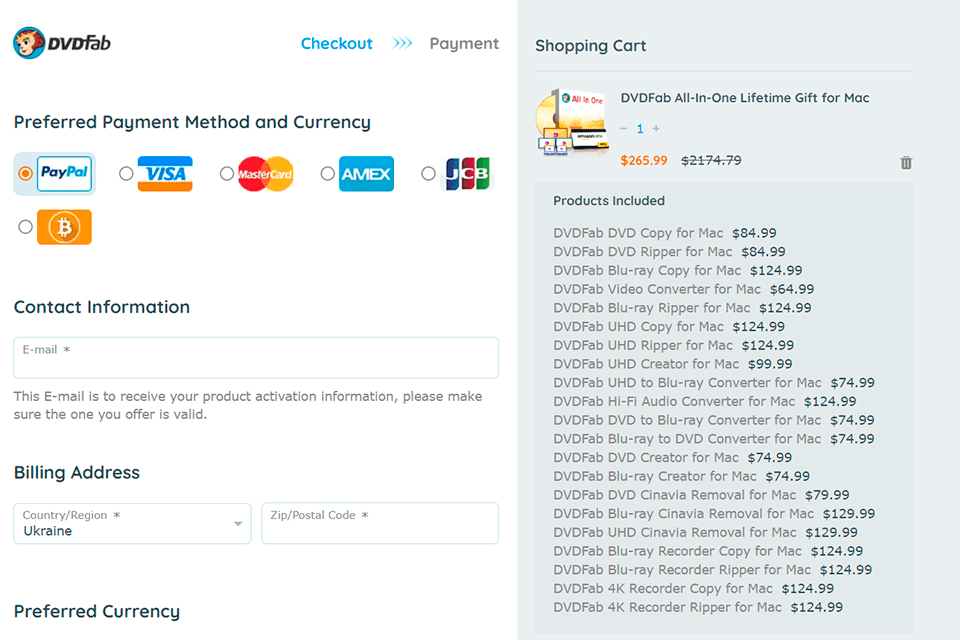This screenshot has height=640, width=960.
Task: Click the MasterCard logo icon
Action: pyautogui.click(x=266, y=174)
